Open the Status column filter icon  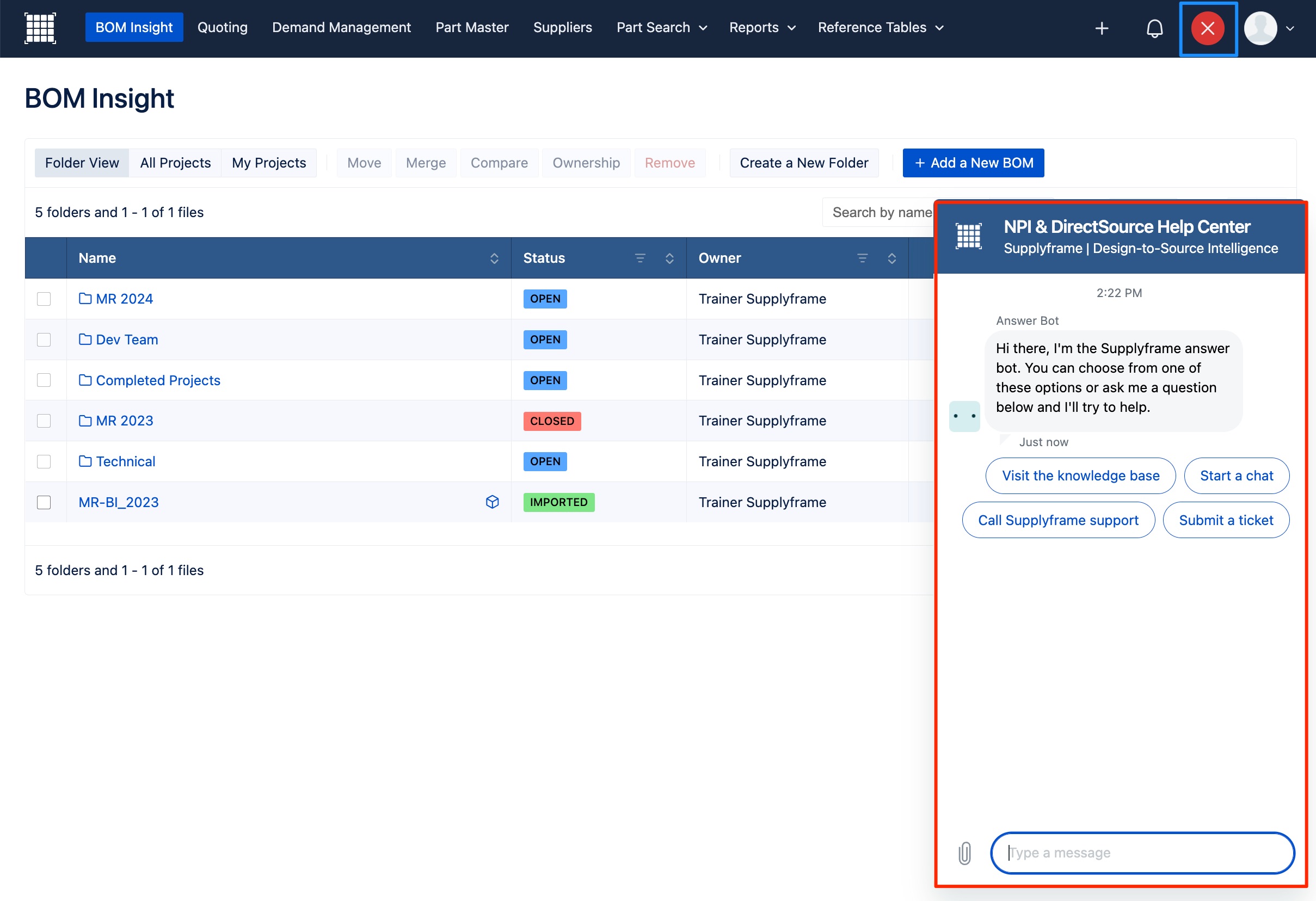pos(640,258)
